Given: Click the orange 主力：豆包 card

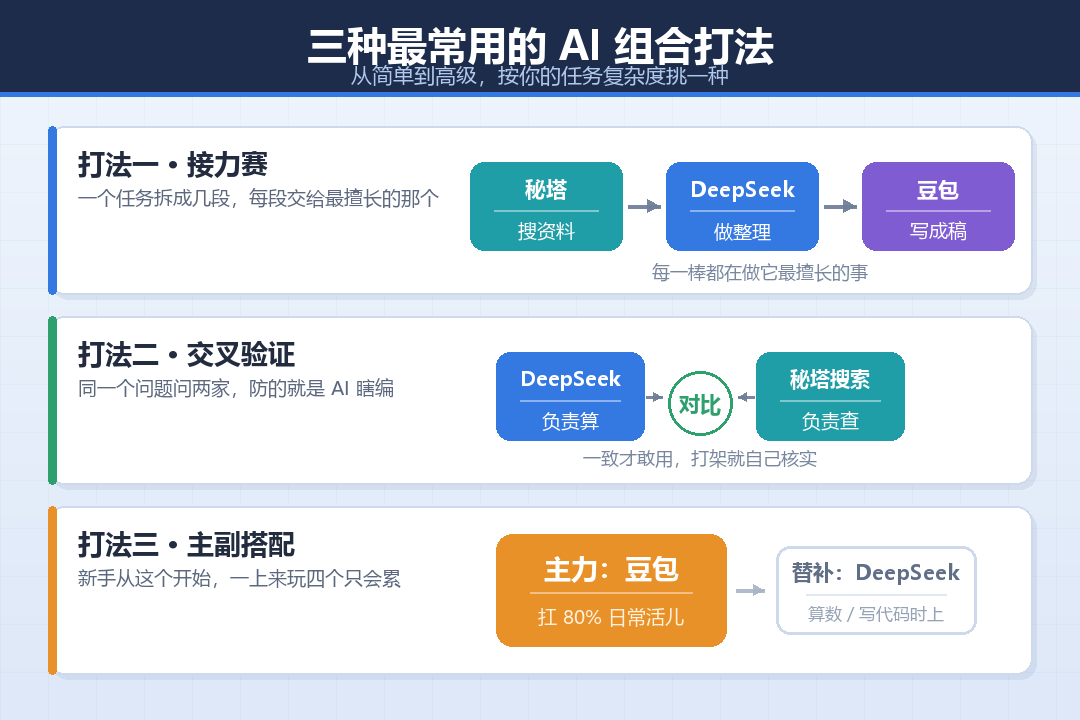Looking at the screenshot, I should coord(612,590).
